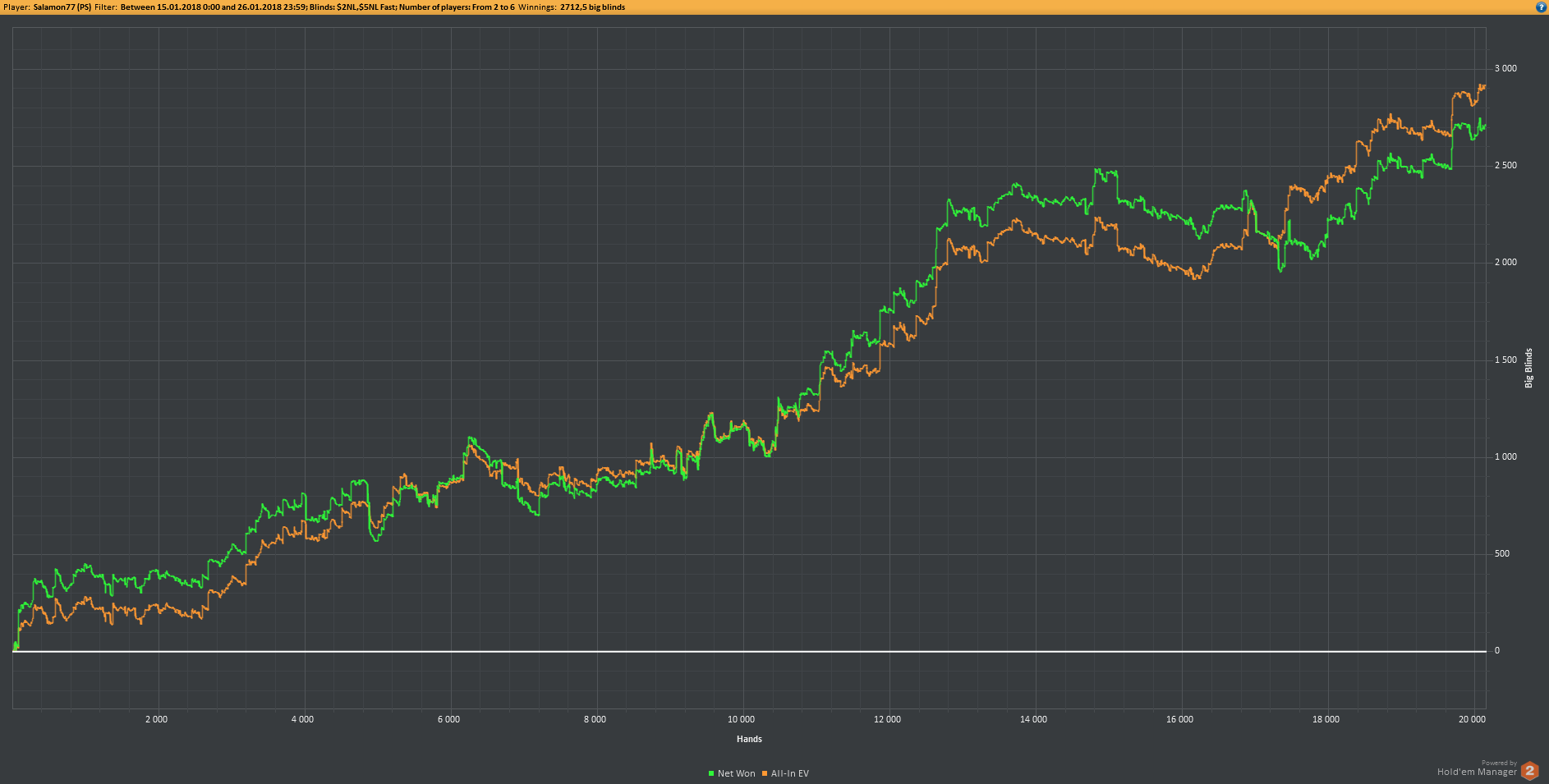Image resolution: width=1549 pixels, height=784 pixels.
Task: Click the date filter "Between 15.01.2018 0:00 and 26.01.2018 23:59"
Action: click(214, 7)
